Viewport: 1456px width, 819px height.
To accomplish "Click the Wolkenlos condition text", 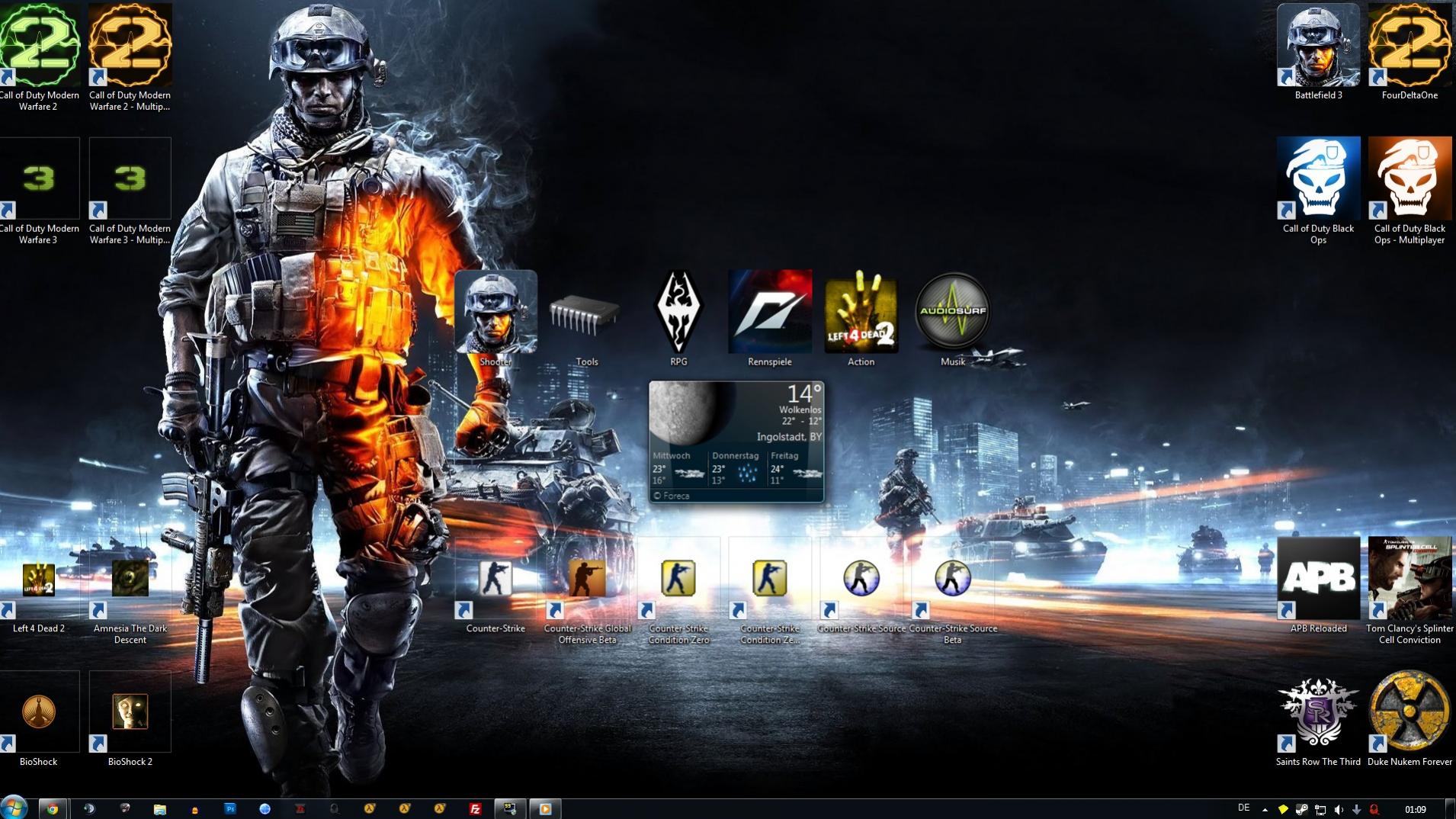I will [800, 410].
